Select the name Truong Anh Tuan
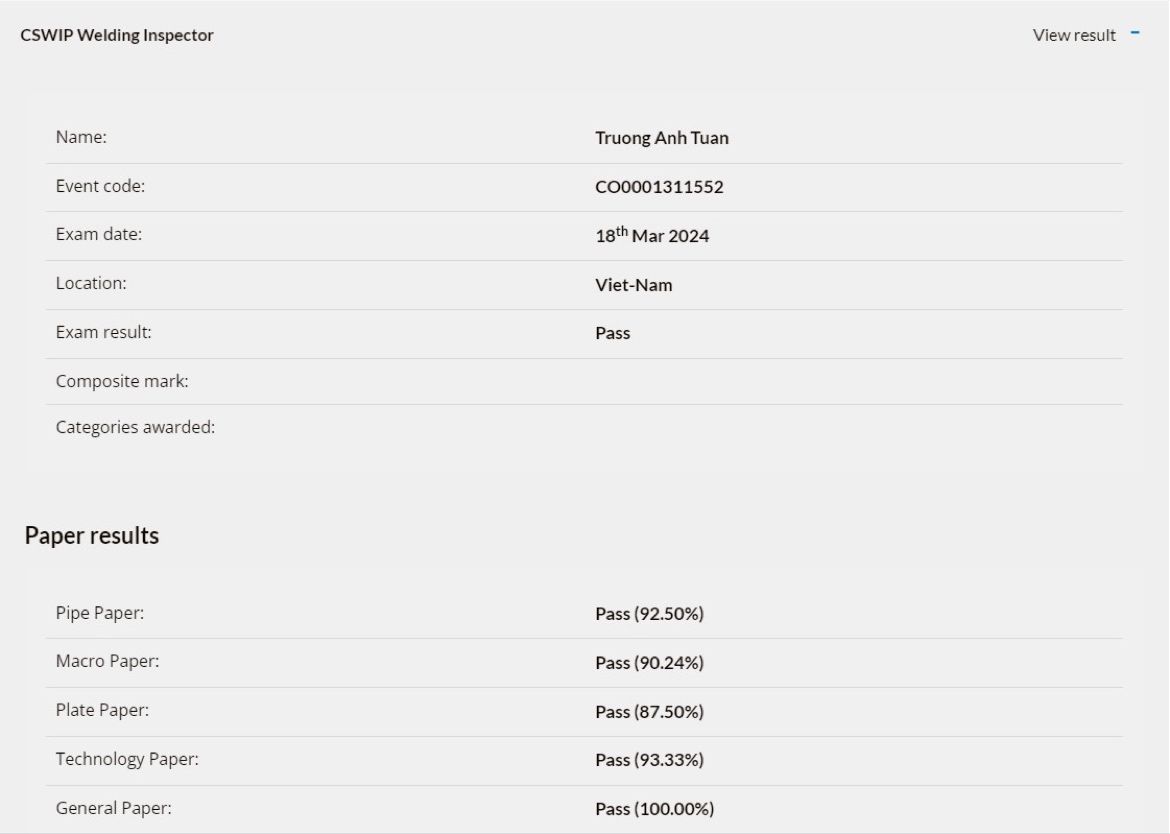Screen dimensions: 1170x834 point(662,138)
